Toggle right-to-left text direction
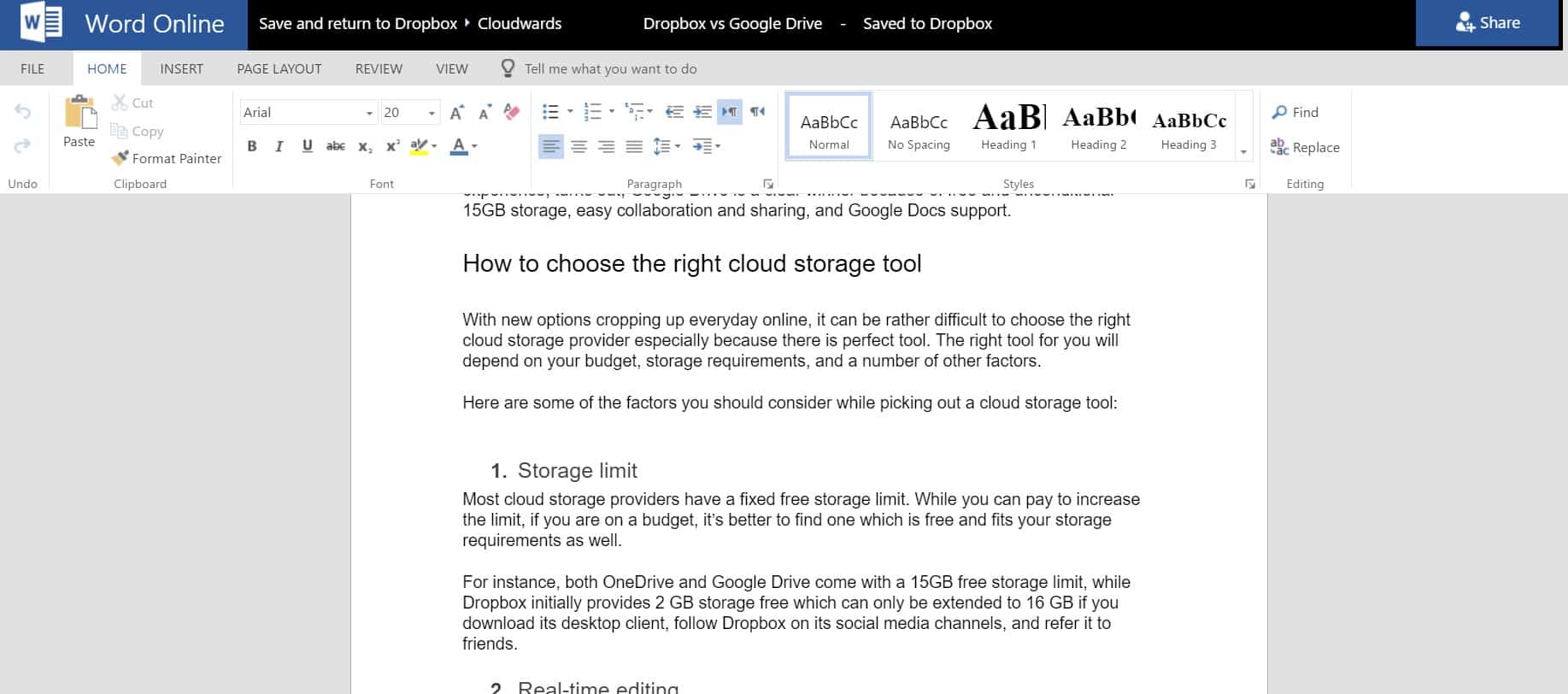Viewport: 1568px width, 694px height. click(x=757, y=112)
